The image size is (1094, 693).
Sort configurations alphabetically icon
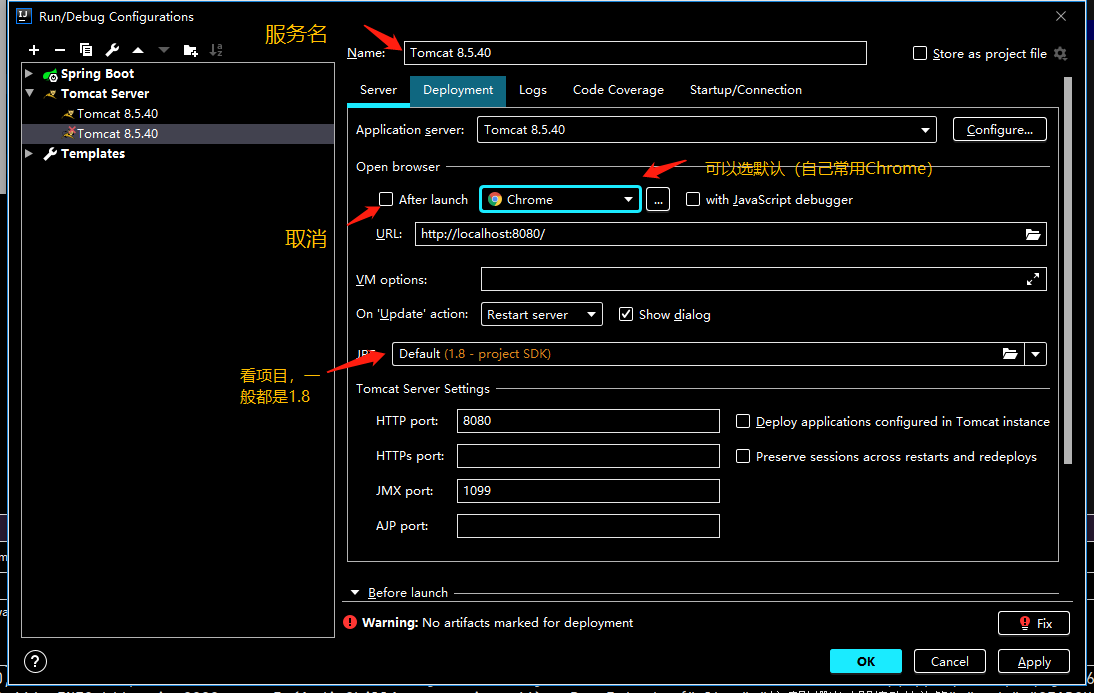216,50
